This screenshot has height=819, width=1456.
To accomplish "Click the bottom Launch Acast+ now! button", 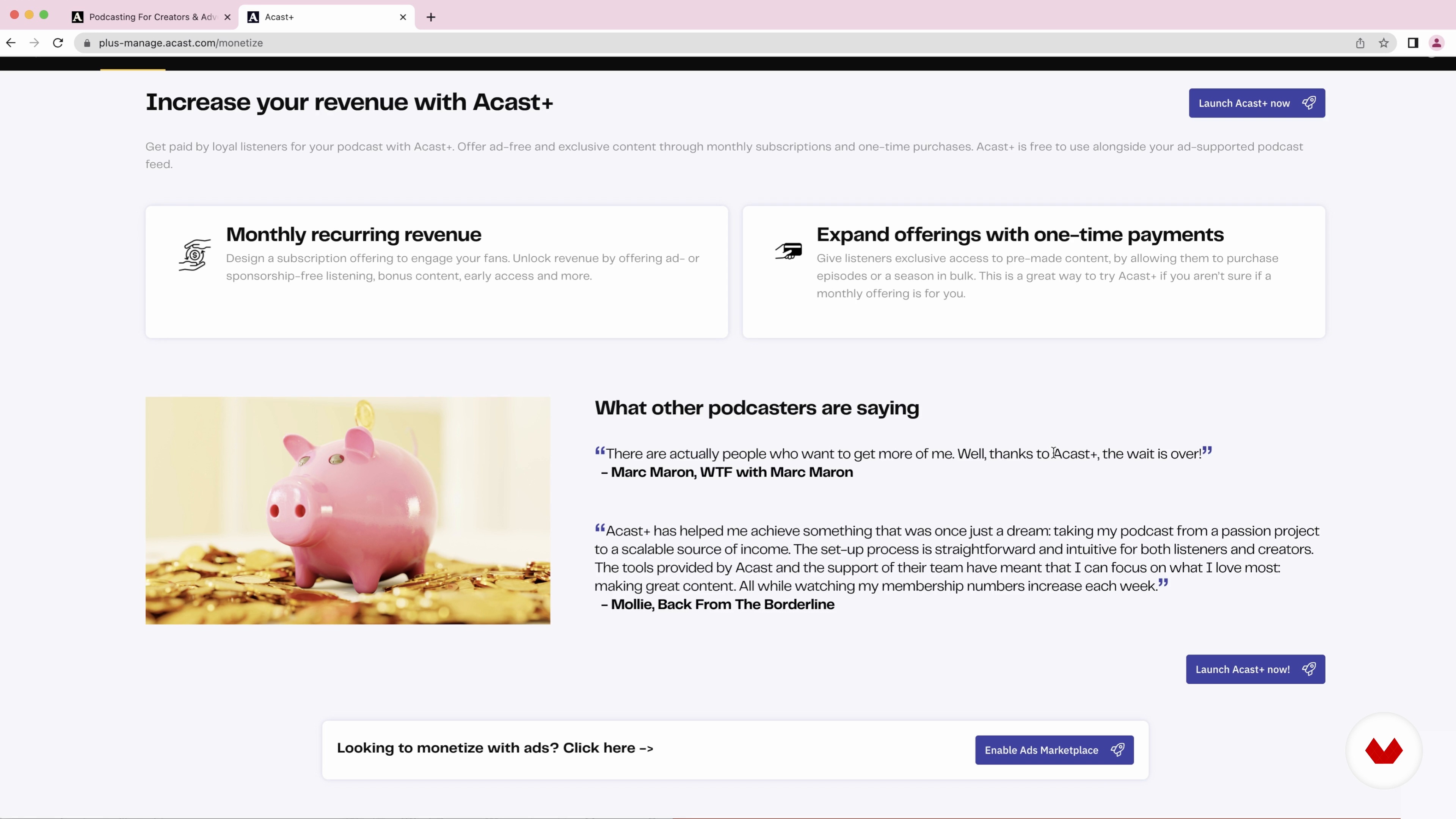I will coord(1255,669).
